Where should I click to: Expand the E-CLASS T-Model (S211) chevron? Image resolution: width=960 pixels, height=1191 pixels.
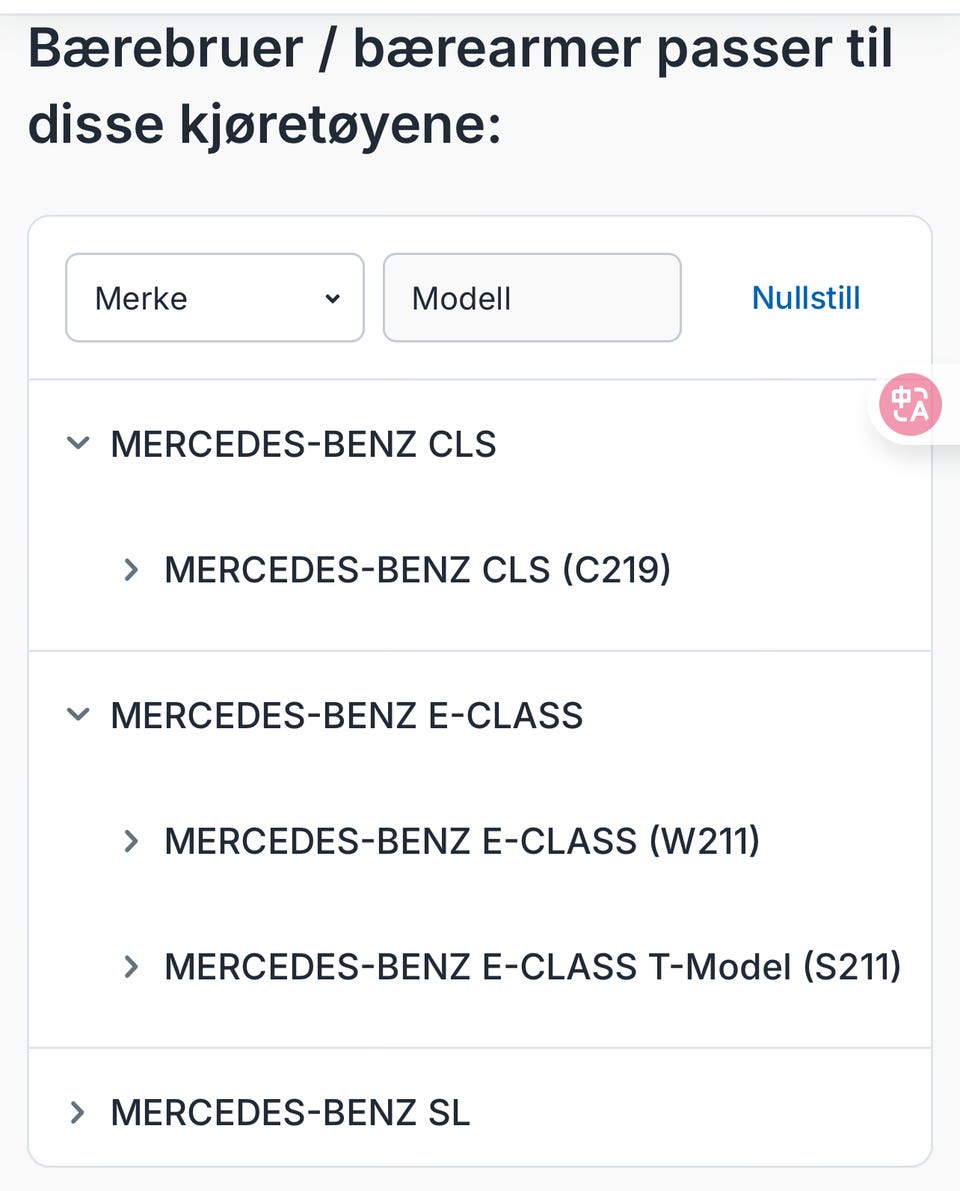(x=131, y=967)
